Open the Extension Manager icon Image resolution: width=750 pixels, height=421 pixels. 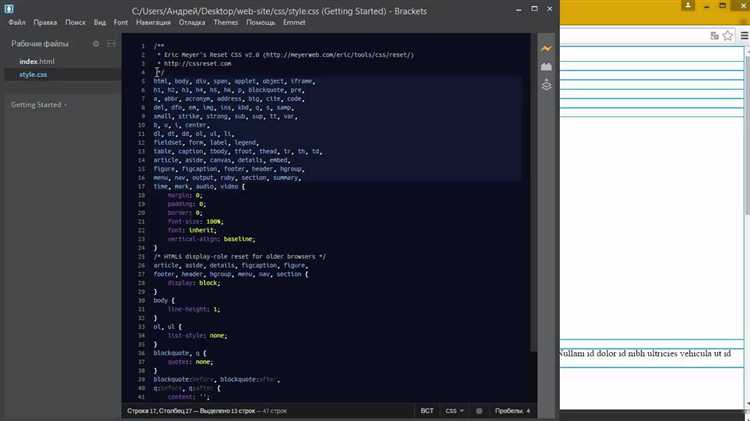click(546, 67)
